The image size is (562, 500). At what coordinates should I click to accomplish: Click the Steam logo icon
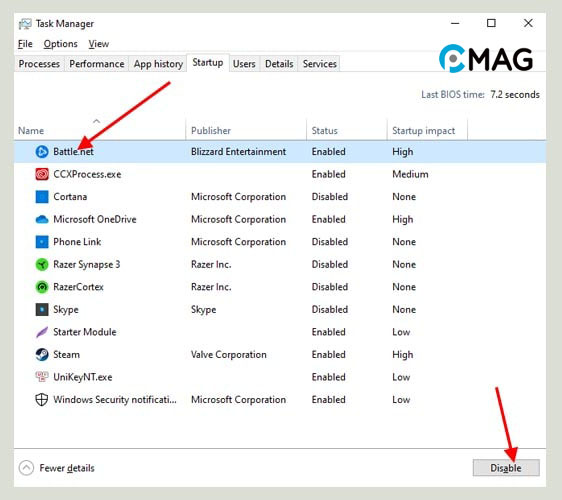pos(42,355)
